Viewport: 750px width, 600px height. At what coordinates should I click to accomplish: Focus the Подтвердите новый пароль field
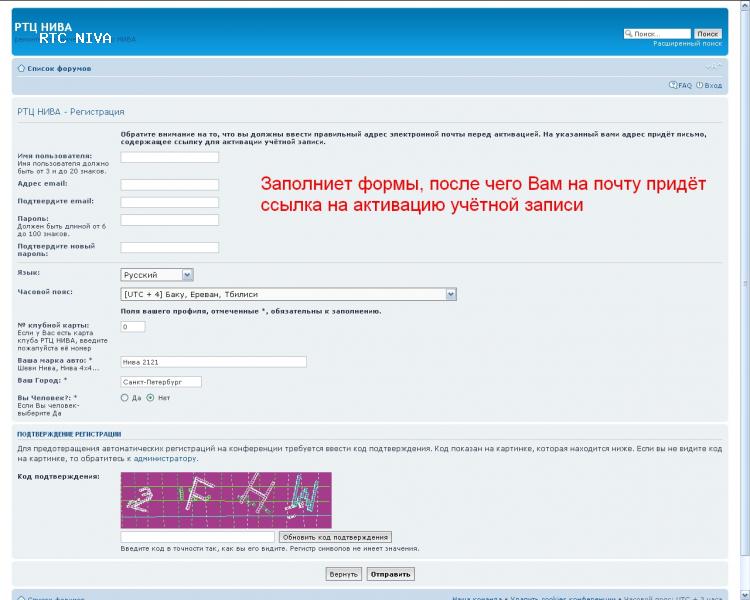[170, 247]
